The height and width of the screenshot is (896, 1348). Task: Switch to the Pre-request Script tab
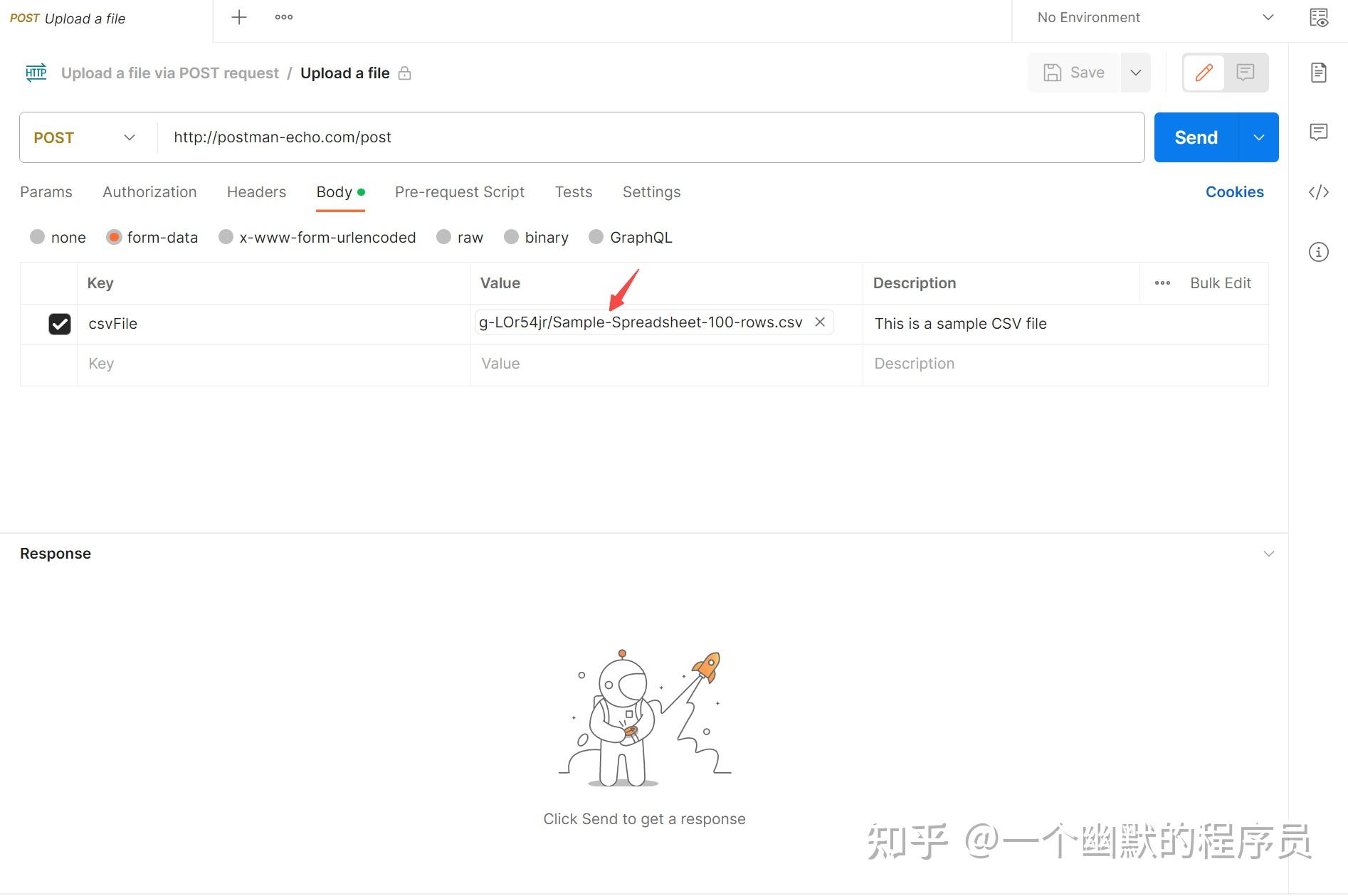[x=460, y=191]
